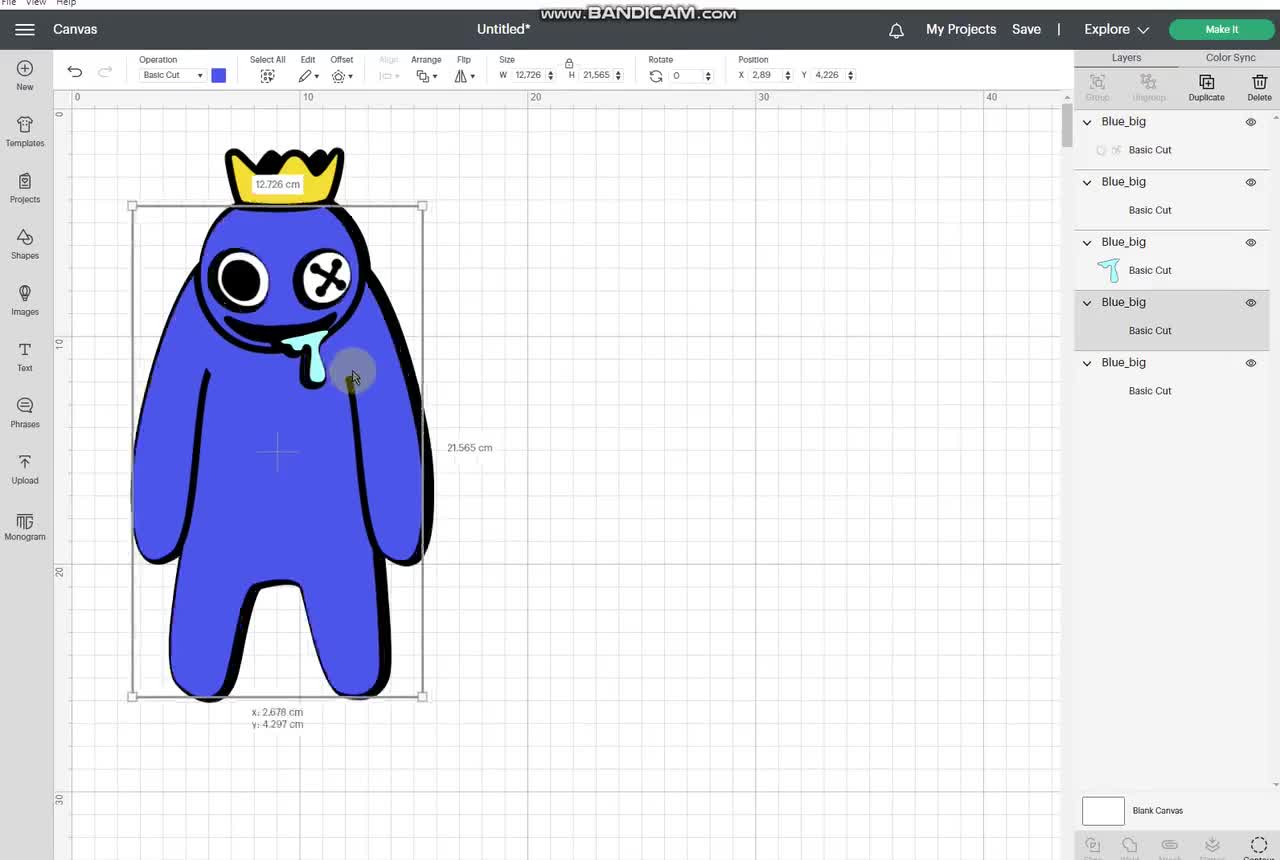Hide the second Blue_big layer
Screen dimensions: 1280x860
tap(1251, 182)
